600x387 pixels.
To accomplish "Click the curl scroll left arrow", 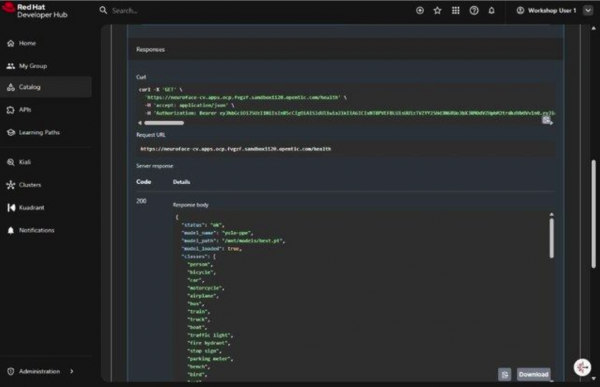I will pyautogui.click(x=140, y=123).
